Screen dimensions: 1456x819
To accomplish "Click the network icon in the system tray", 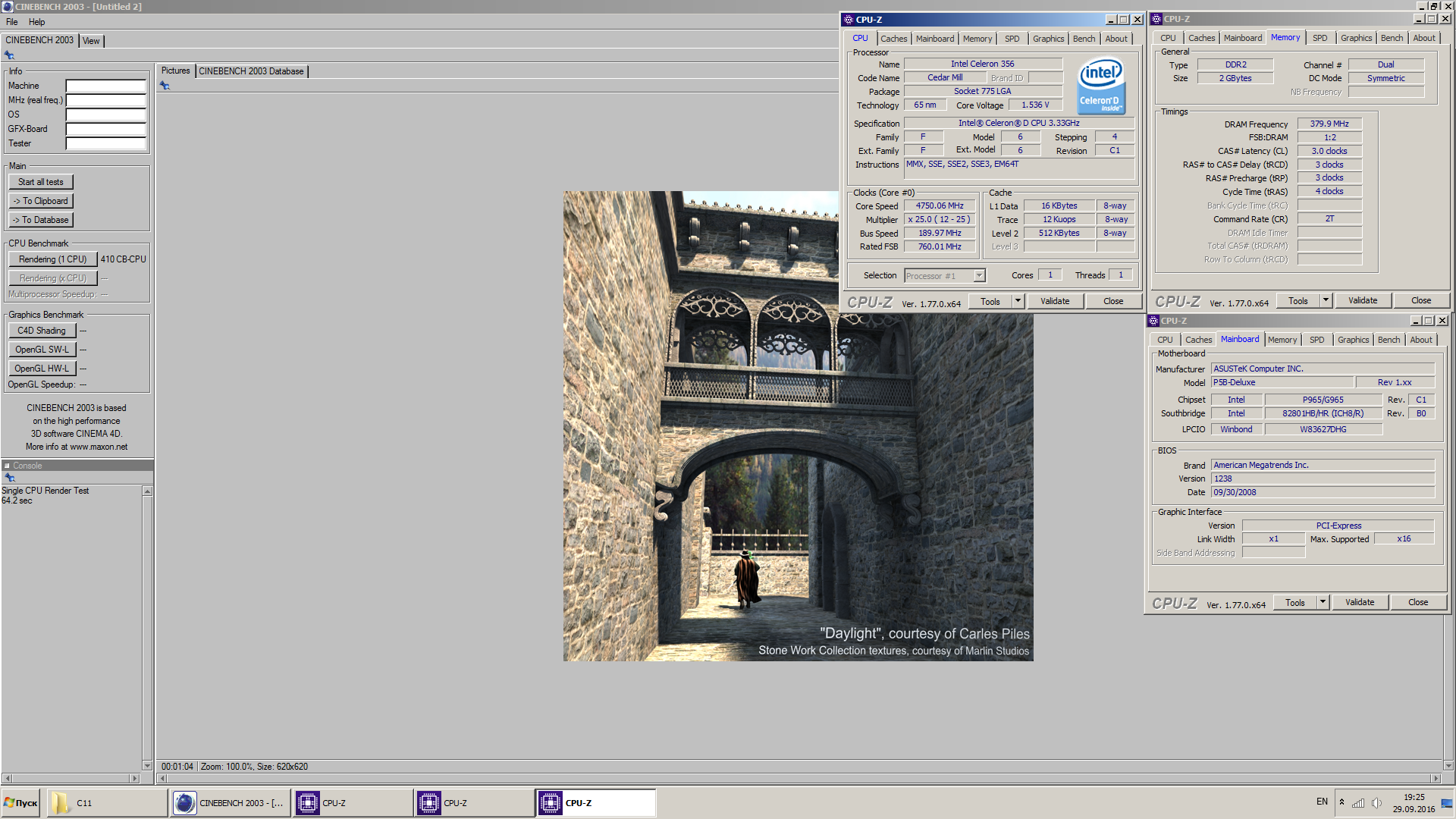I will [1358, 803].
